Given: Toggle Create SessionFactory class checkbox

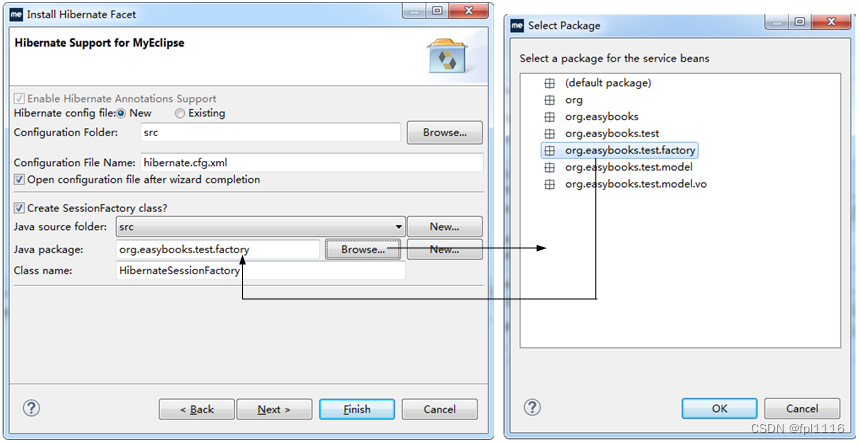Looking at the screenshot, I should click(x=19, y=208).
